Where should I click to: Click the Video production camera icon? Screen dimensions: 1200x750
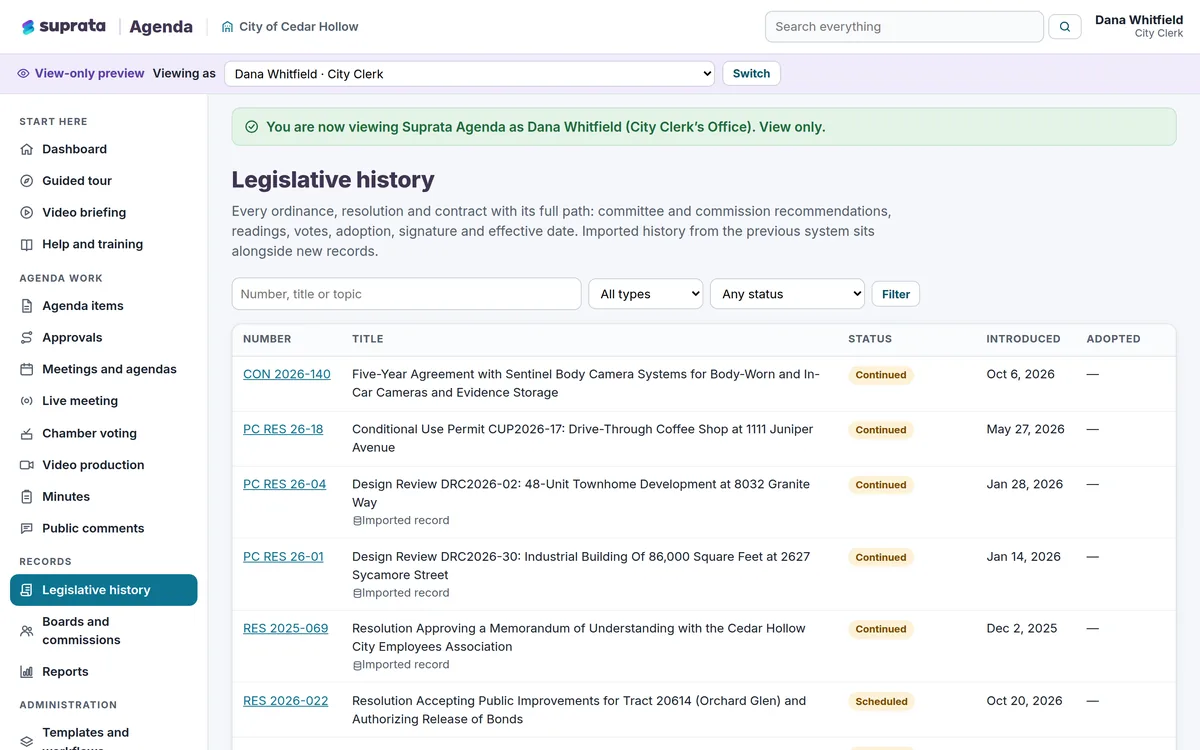coord(27,465)
